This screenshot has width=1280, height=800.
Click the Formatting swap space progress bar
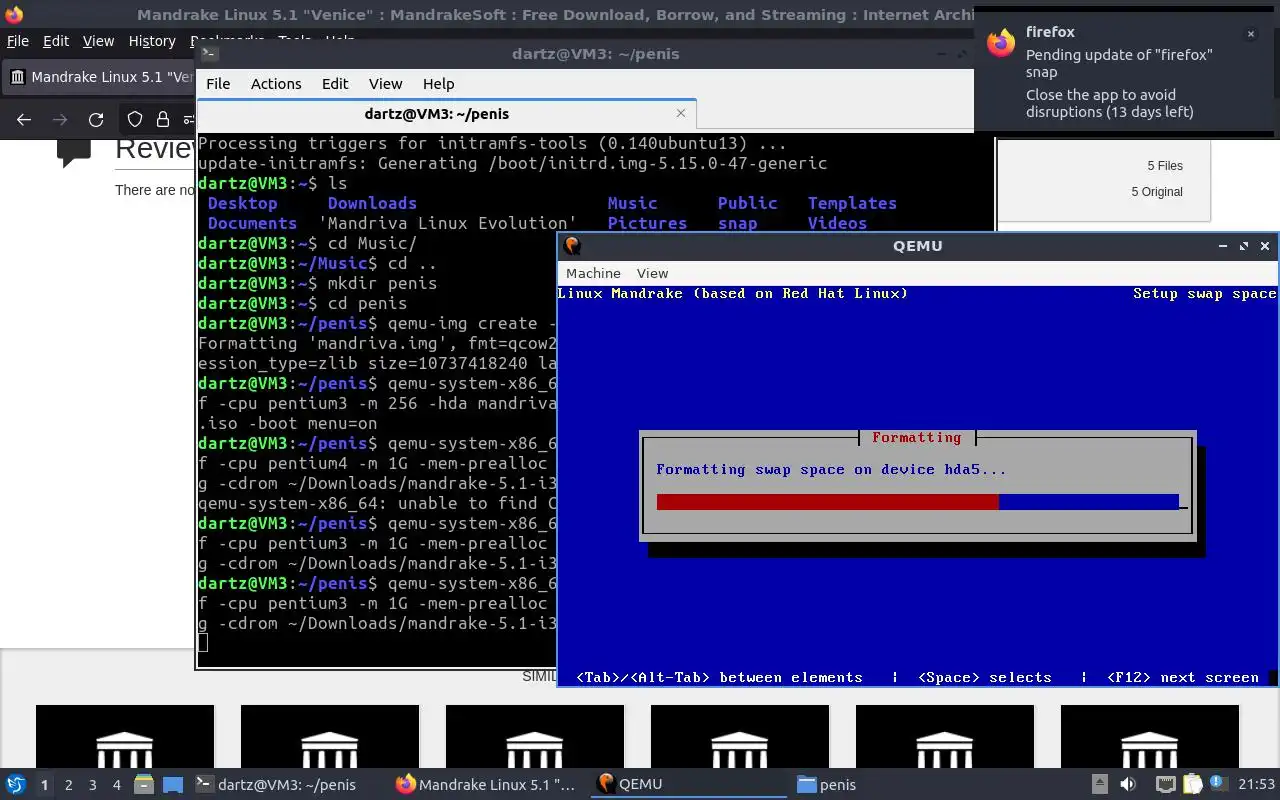(x=918, y=502)
